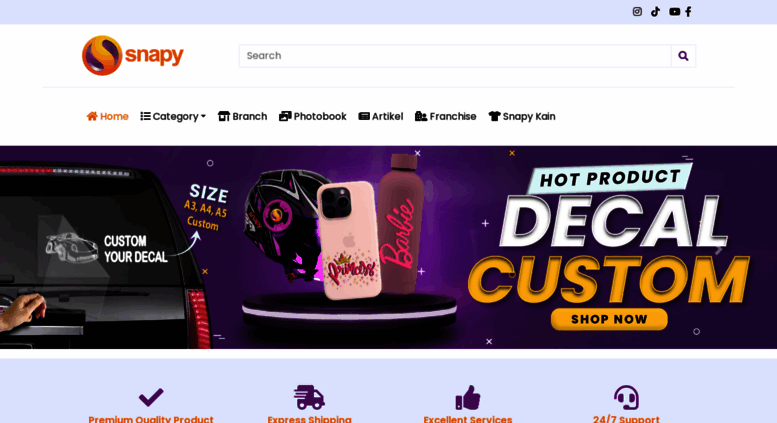Open the Artikel page link
The width and height of the screenshot is (777, 423).
[x=381, y=116]
